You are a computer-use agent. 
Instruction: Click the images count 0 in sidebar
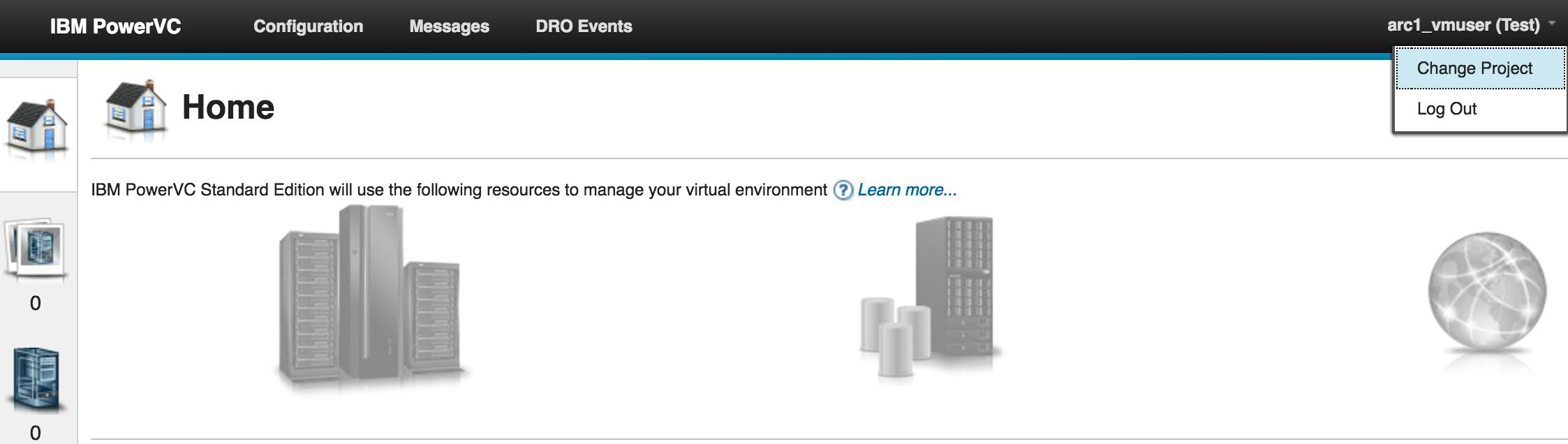pos(36,303)
